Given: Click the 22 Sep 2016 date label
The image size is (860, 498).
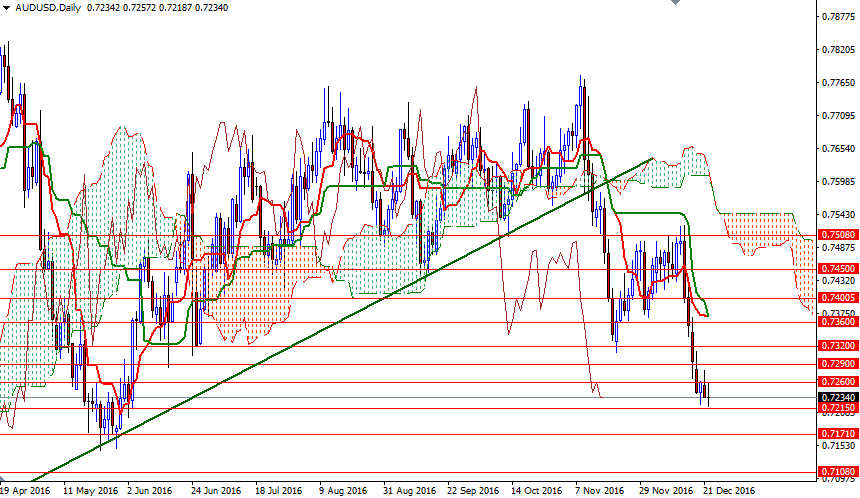Looking at the screenshot, I should [473, 490].
